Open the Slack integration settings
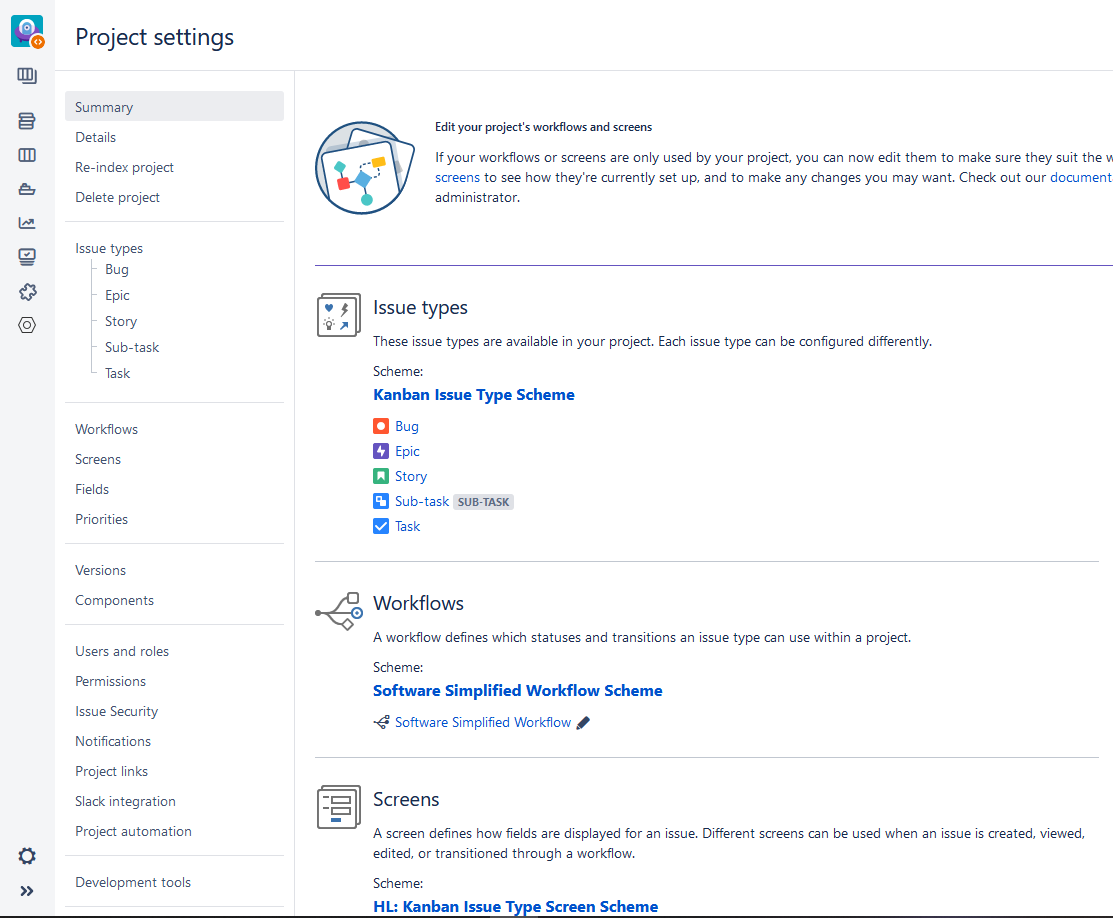The width and height of the screenshot is (1113, 918). click(125, 801)
